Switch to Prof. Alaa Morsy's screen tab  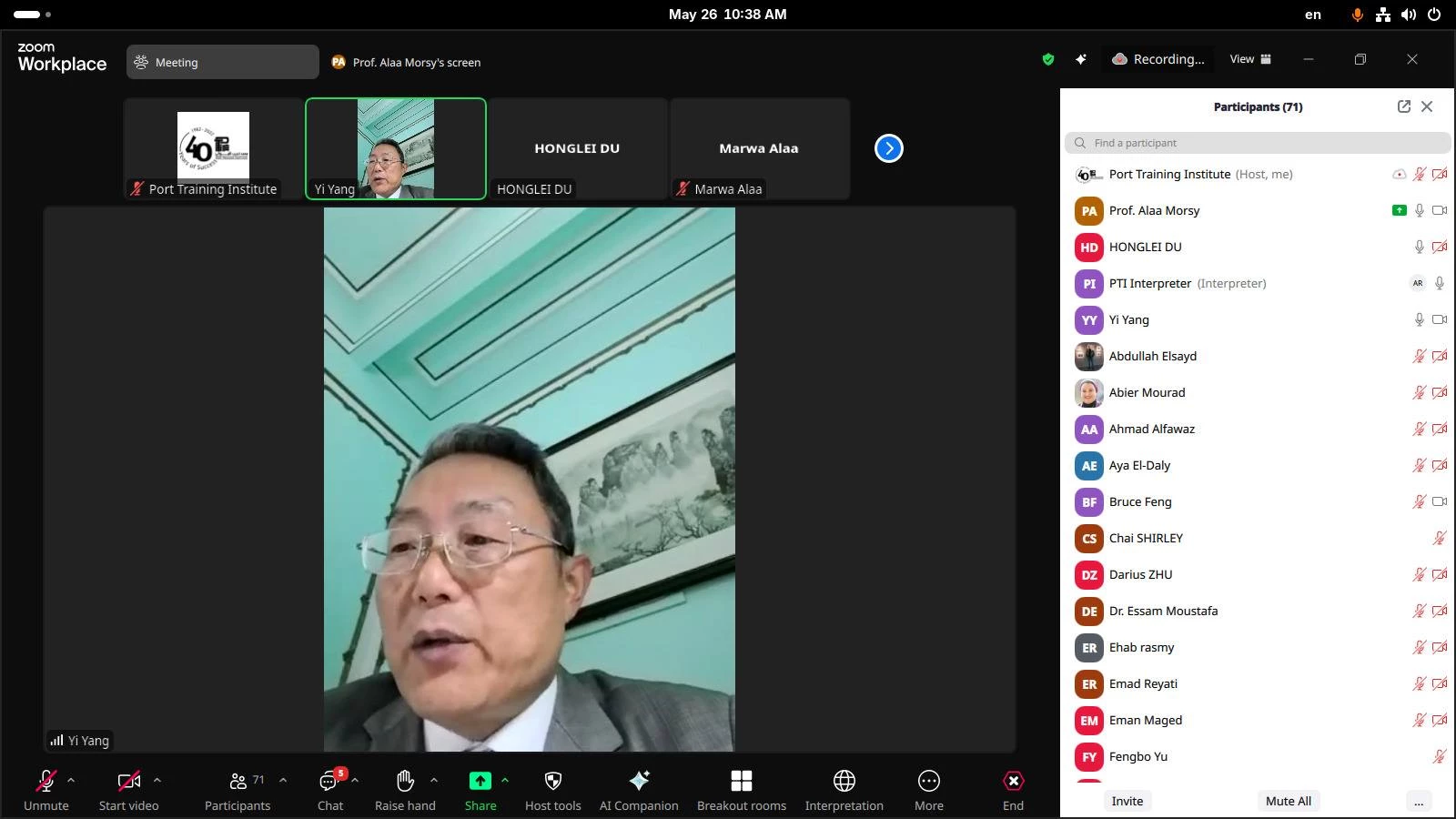click(406, 62)
